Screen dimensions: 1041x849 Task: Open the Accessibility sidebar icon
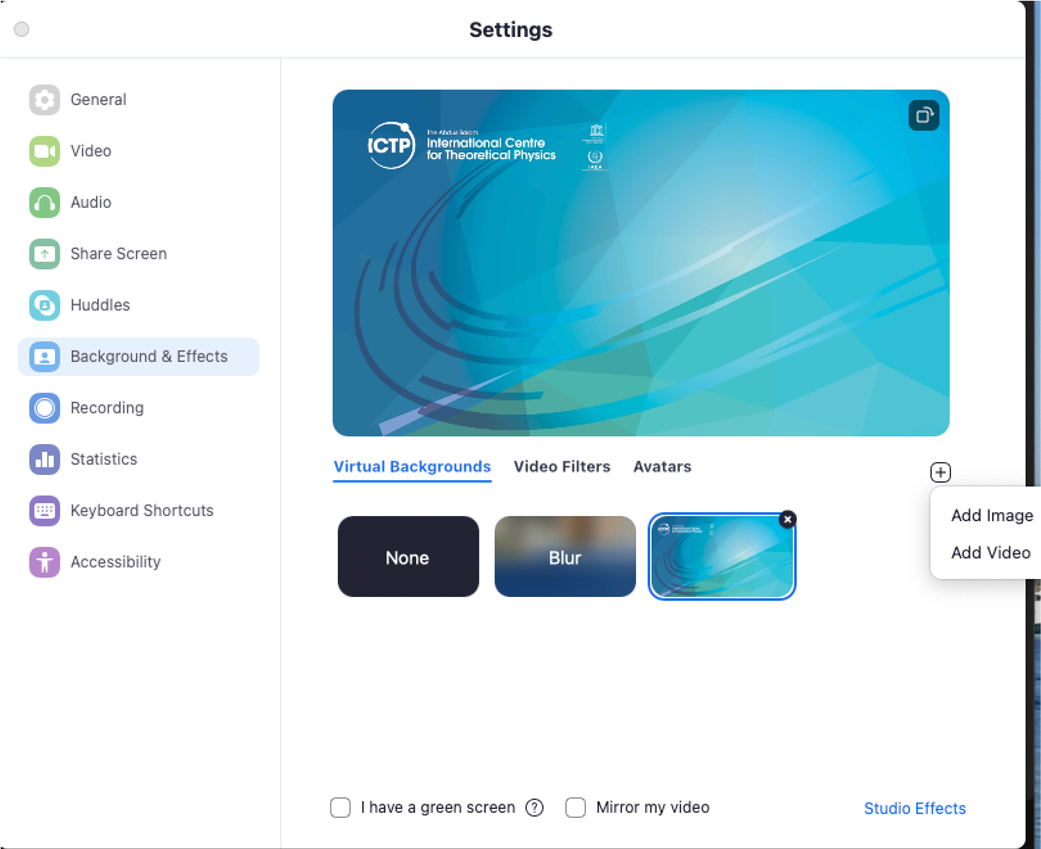coord(44,562)
